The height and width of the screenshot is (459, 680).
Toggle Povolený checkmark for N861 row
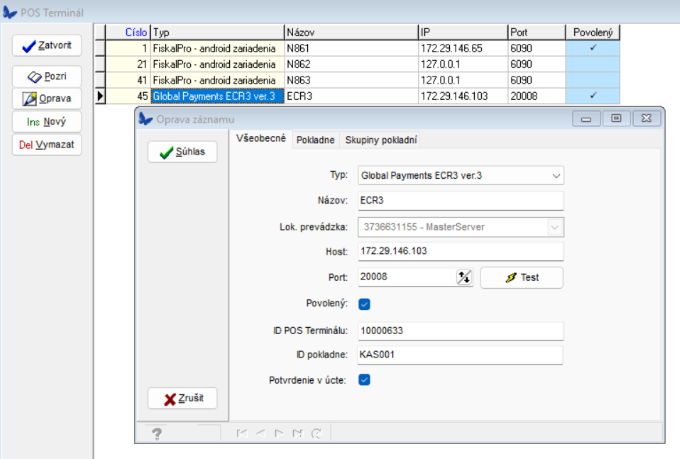[x=592, y=48]
